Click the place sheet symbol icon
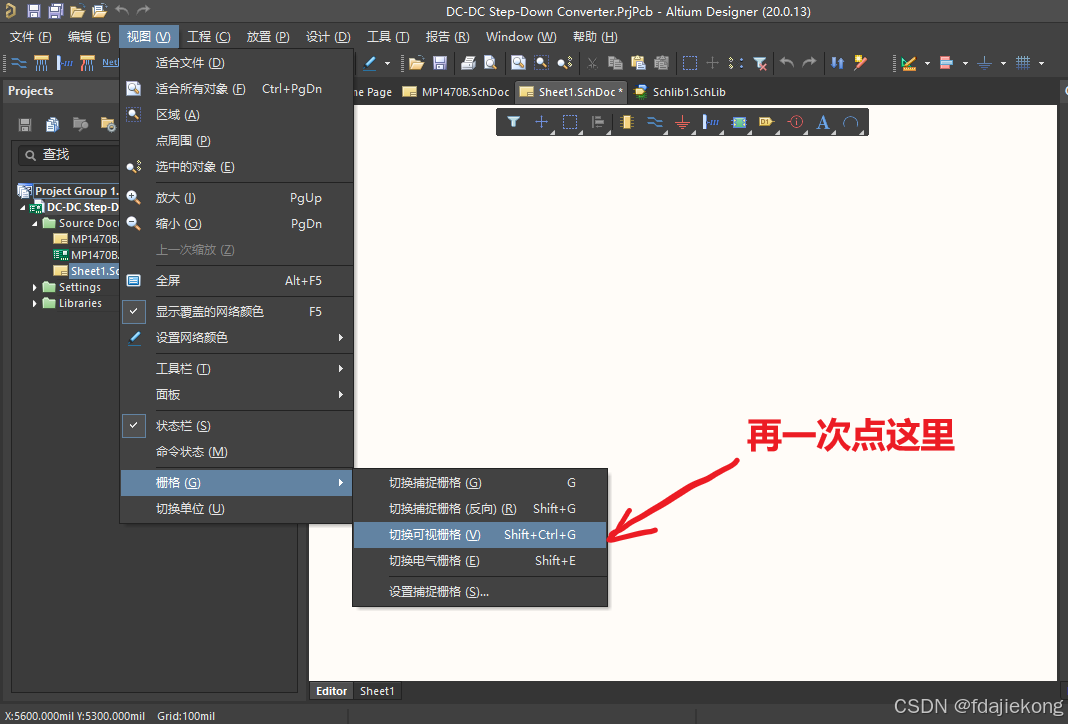 [739, 122]
